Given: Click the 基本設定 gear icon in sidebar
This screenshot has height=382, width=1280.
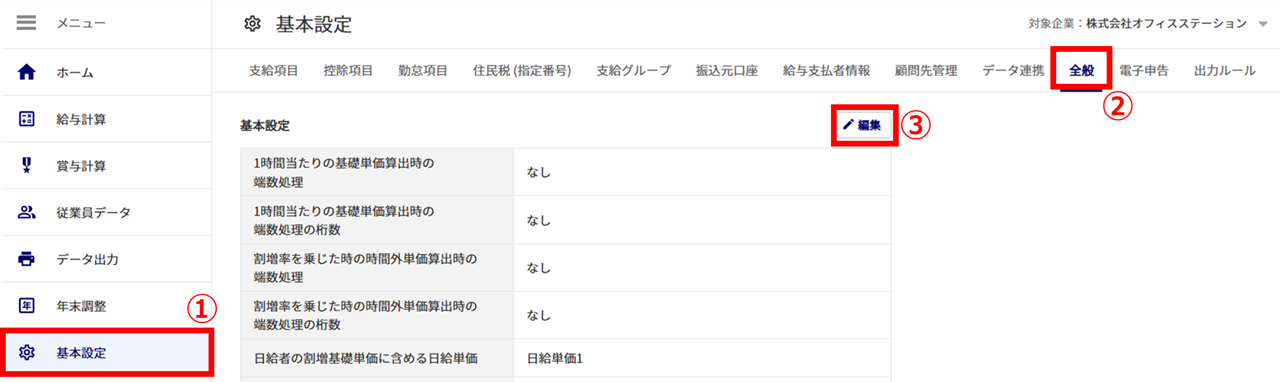Looking at the screenshot, I should point(27,352).
